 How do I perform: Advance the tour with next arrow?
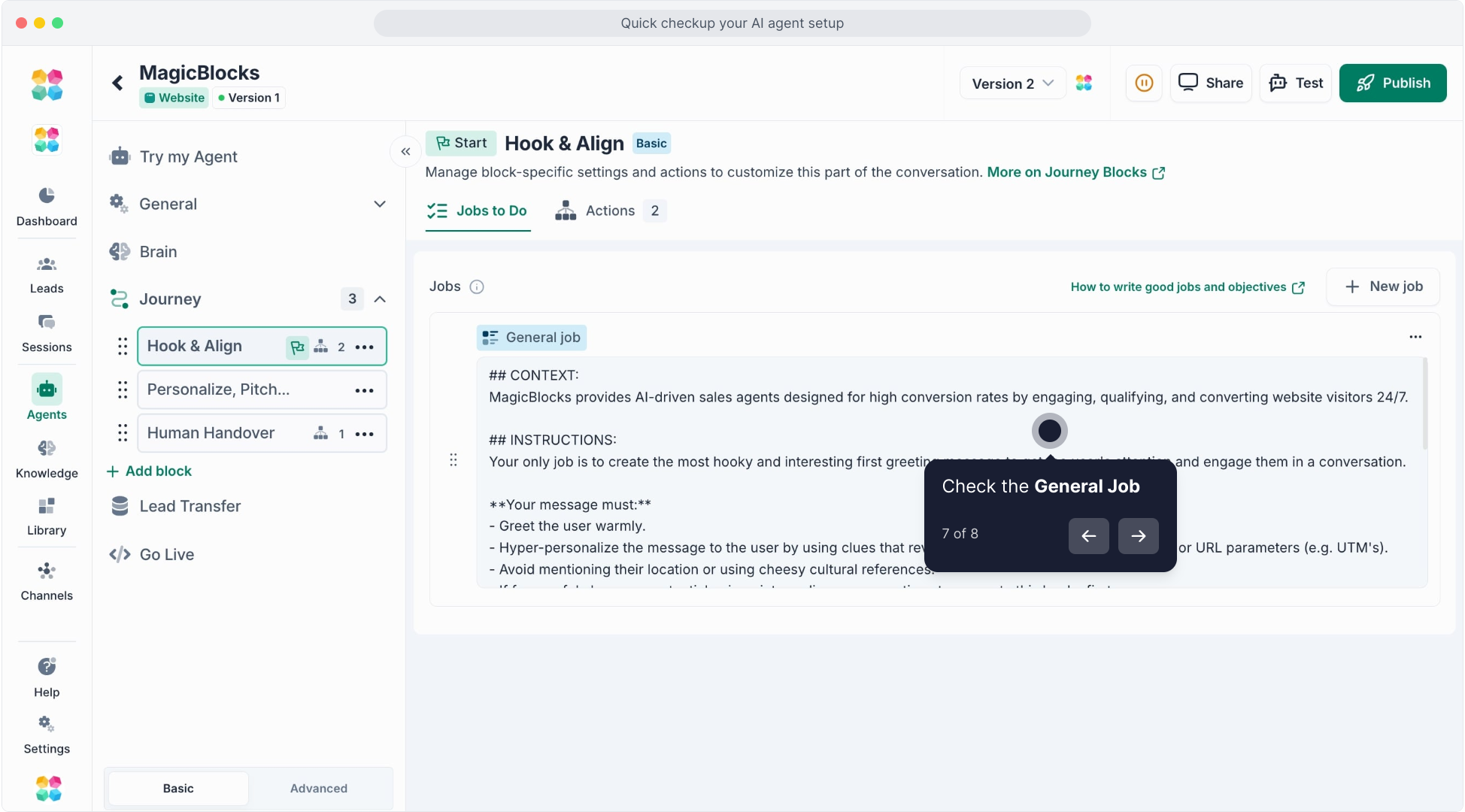[1138, 536]
